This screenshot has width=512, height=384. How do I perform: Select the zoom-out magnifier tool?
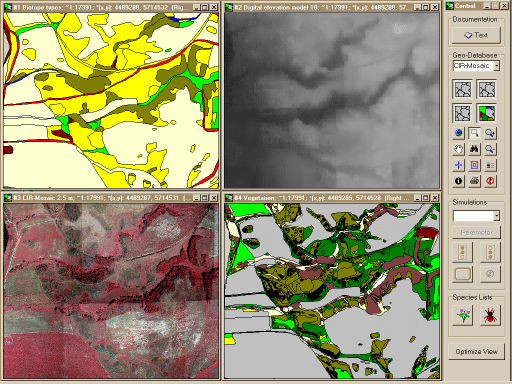(x=490, y=149)
